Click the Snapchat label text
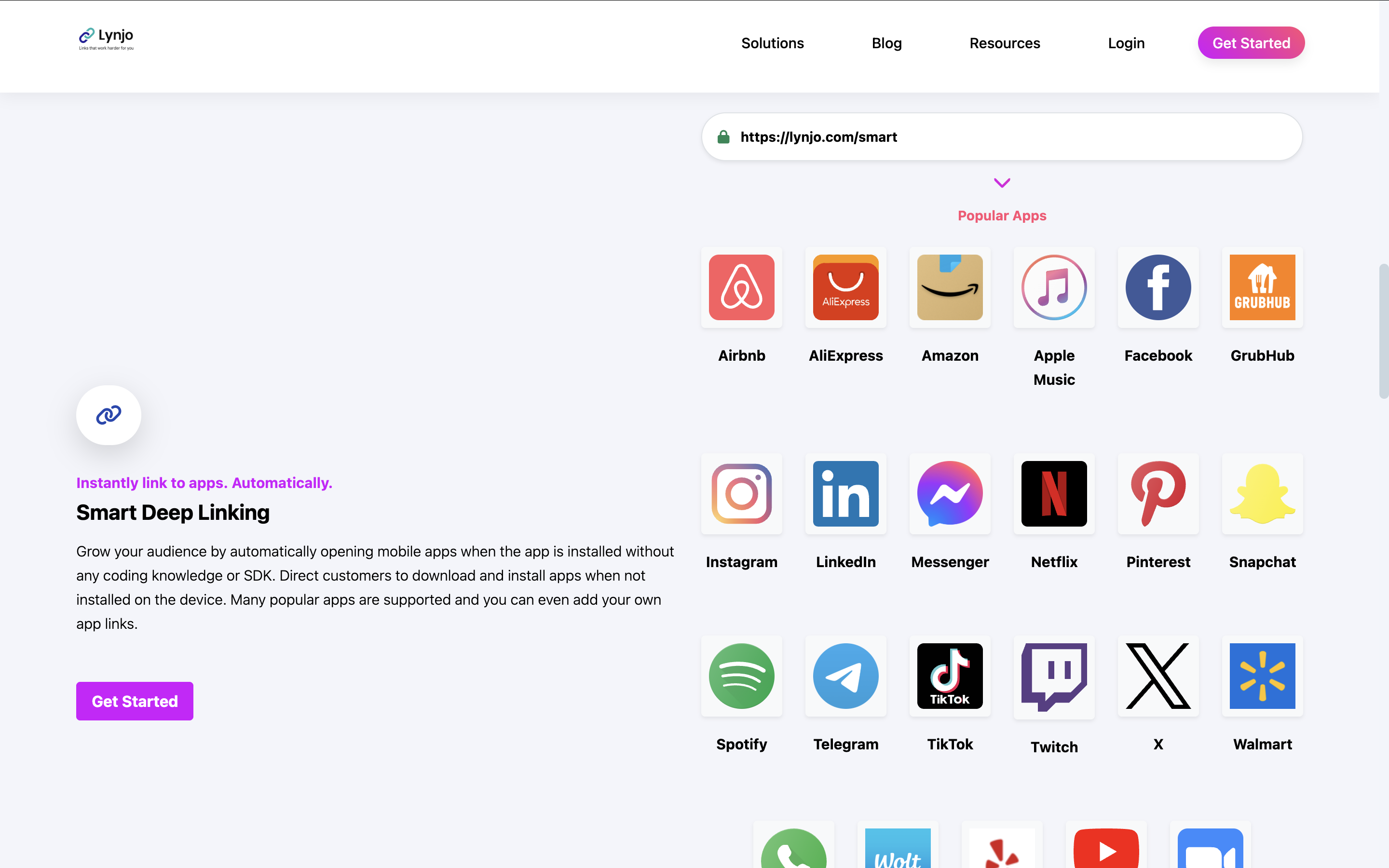 coord(1263,563)
